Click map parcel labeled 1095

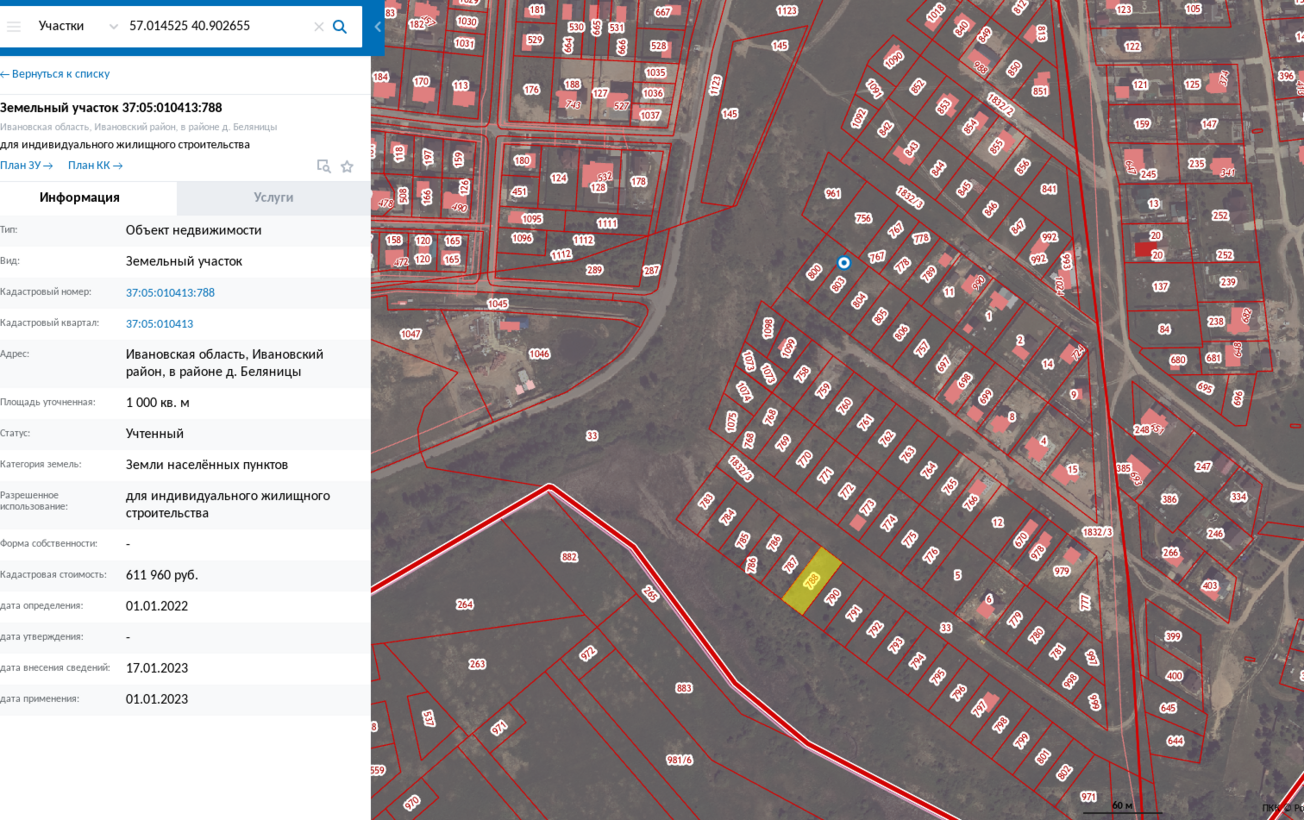(x=532, y=219)
